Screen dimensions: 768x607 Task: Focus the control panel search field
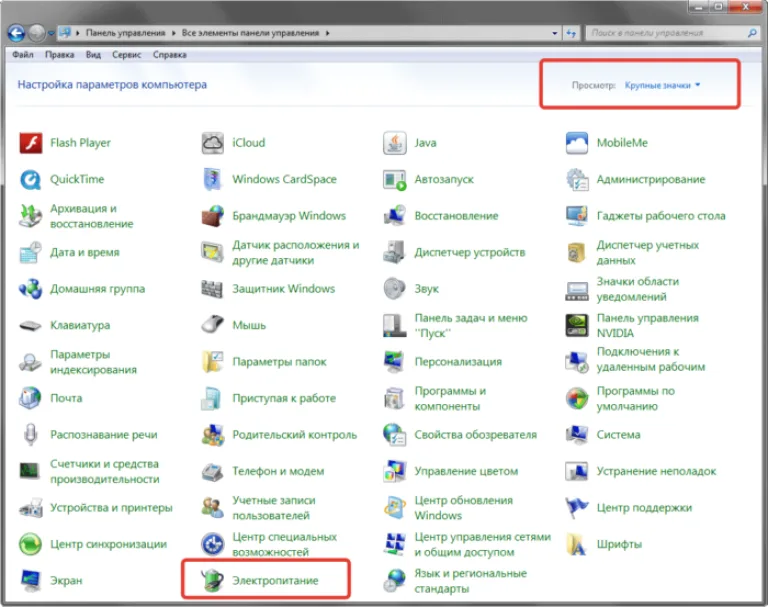click(666, 33)
